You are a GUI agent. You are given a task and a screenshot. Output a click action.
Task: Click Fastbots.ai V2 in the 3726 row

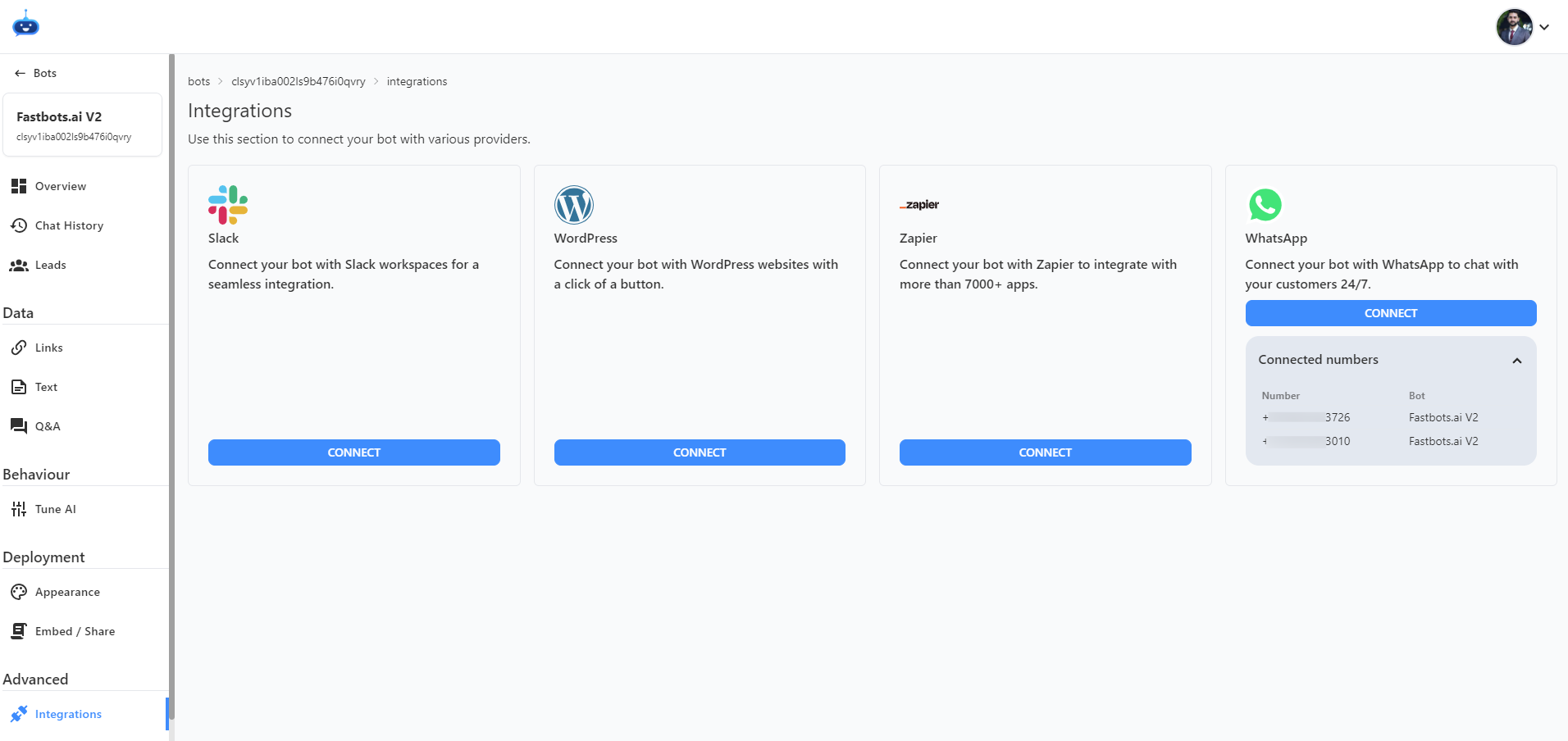pos(1443,417)
